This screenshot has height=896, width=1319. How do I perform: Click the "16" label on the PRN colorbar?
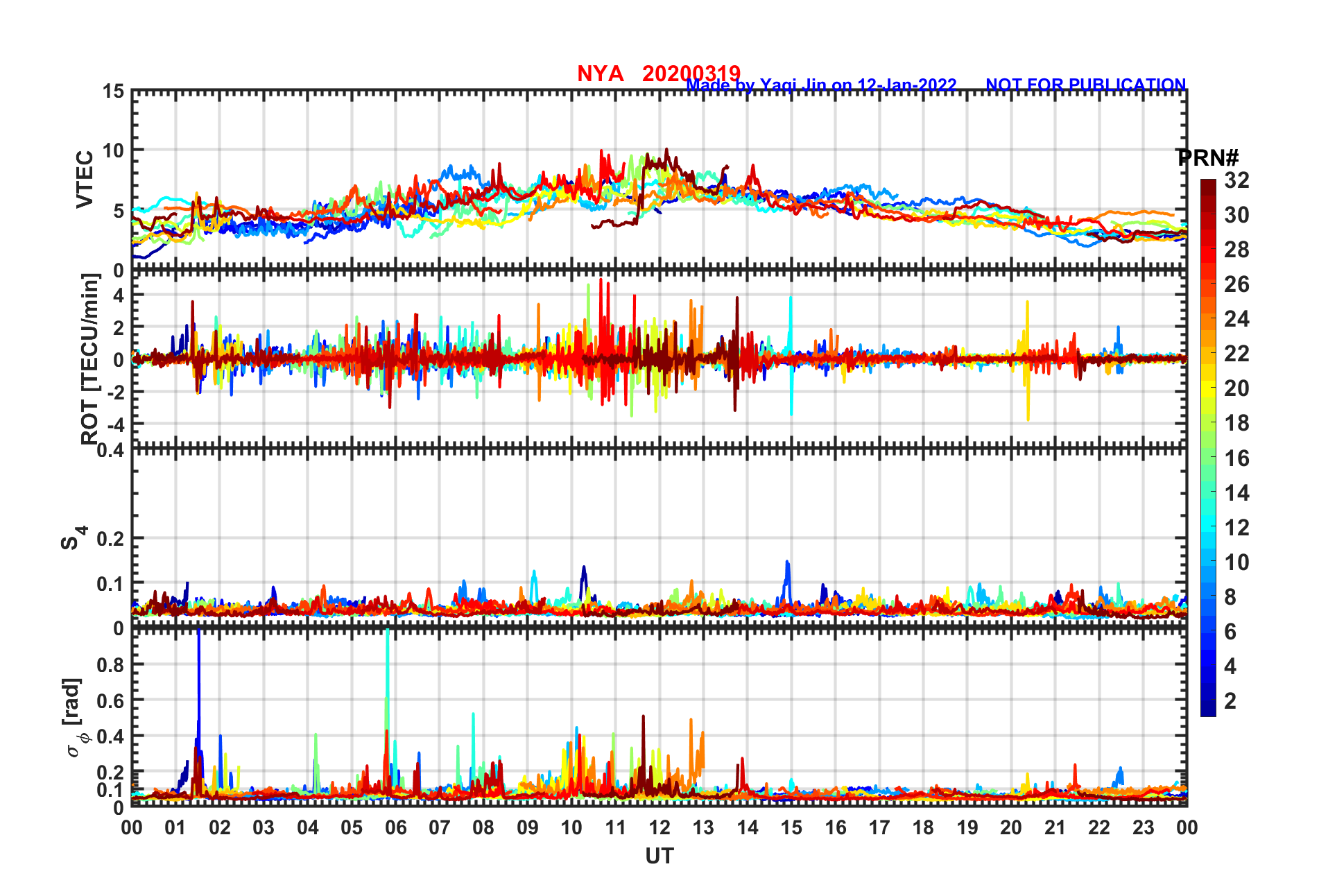[1236, 458]
